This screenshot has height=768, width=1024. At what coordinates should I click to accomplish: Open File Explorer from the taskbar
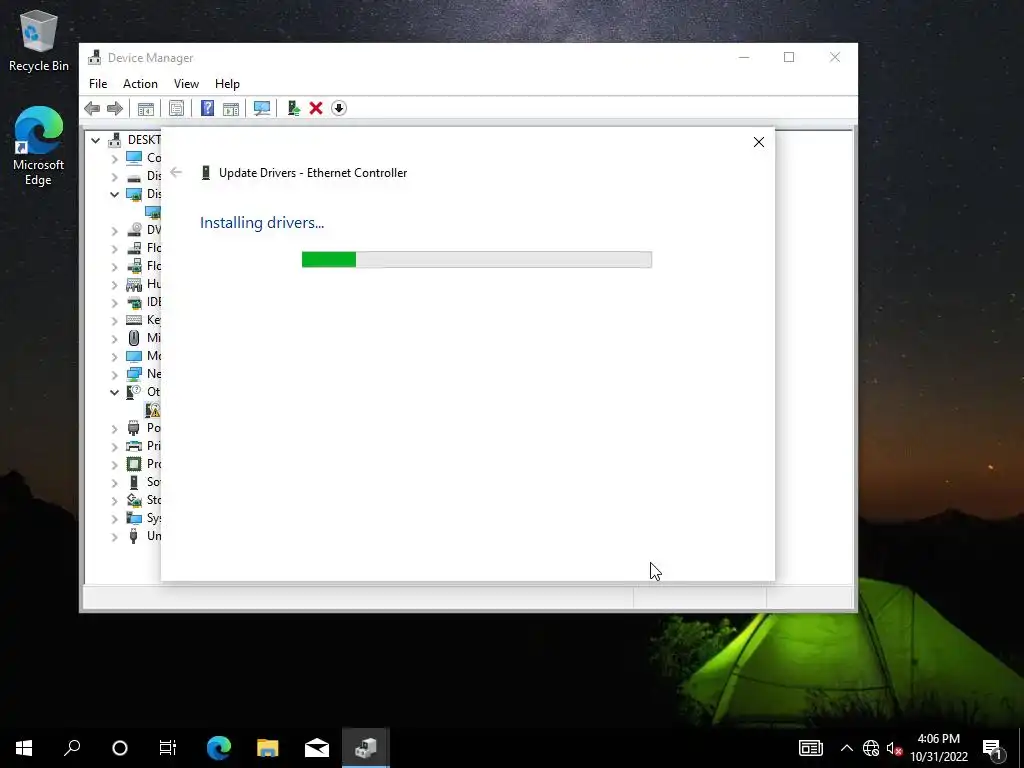268,748
